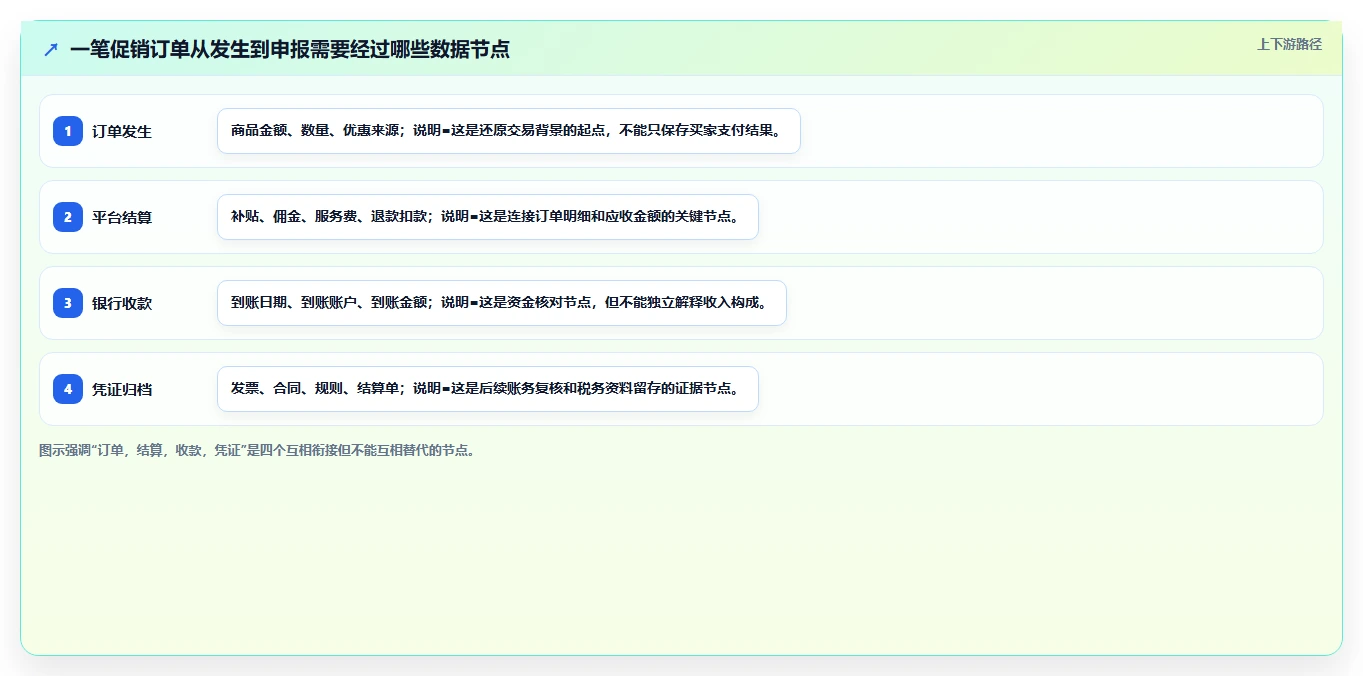Click the 平台结算 step label
The width and height of the screenshot is (1363, 676).
point(122,217)
